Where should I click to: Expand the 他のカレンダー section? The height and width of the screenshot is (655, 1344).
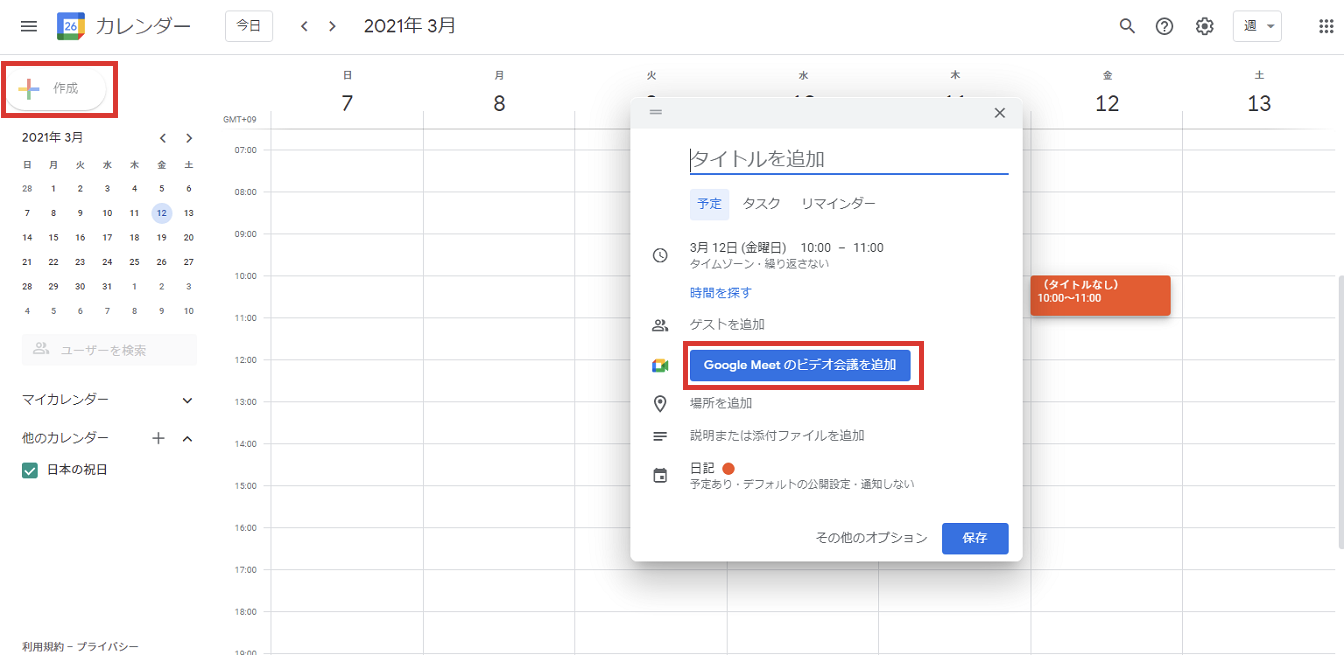click(x=186, y=437)
